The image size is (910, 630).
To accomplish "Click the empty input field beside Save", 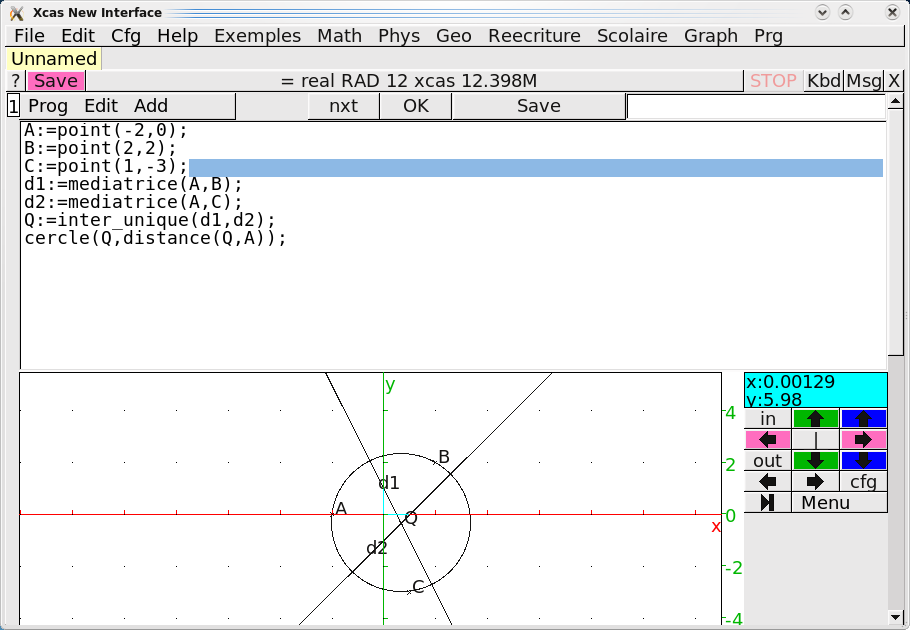I will (756, 107).
